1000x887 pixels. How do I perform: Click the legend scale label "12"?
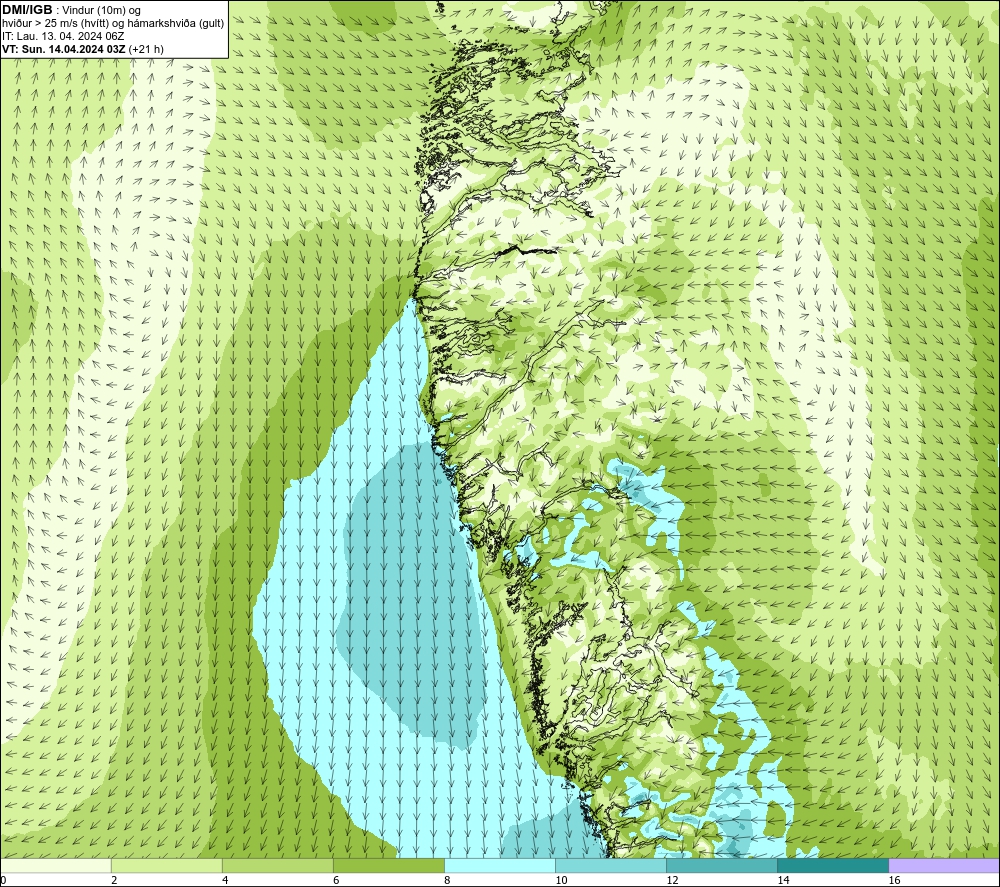pyautogui.click(x=672, y=880)
